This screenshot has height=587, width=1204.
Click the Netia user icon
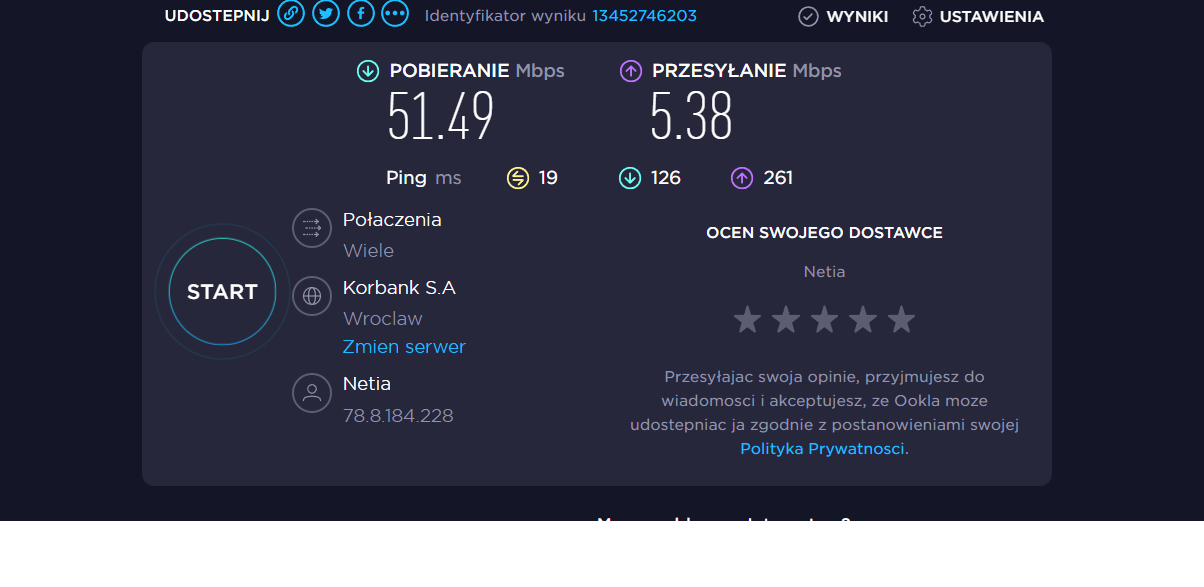pos(312,392)
